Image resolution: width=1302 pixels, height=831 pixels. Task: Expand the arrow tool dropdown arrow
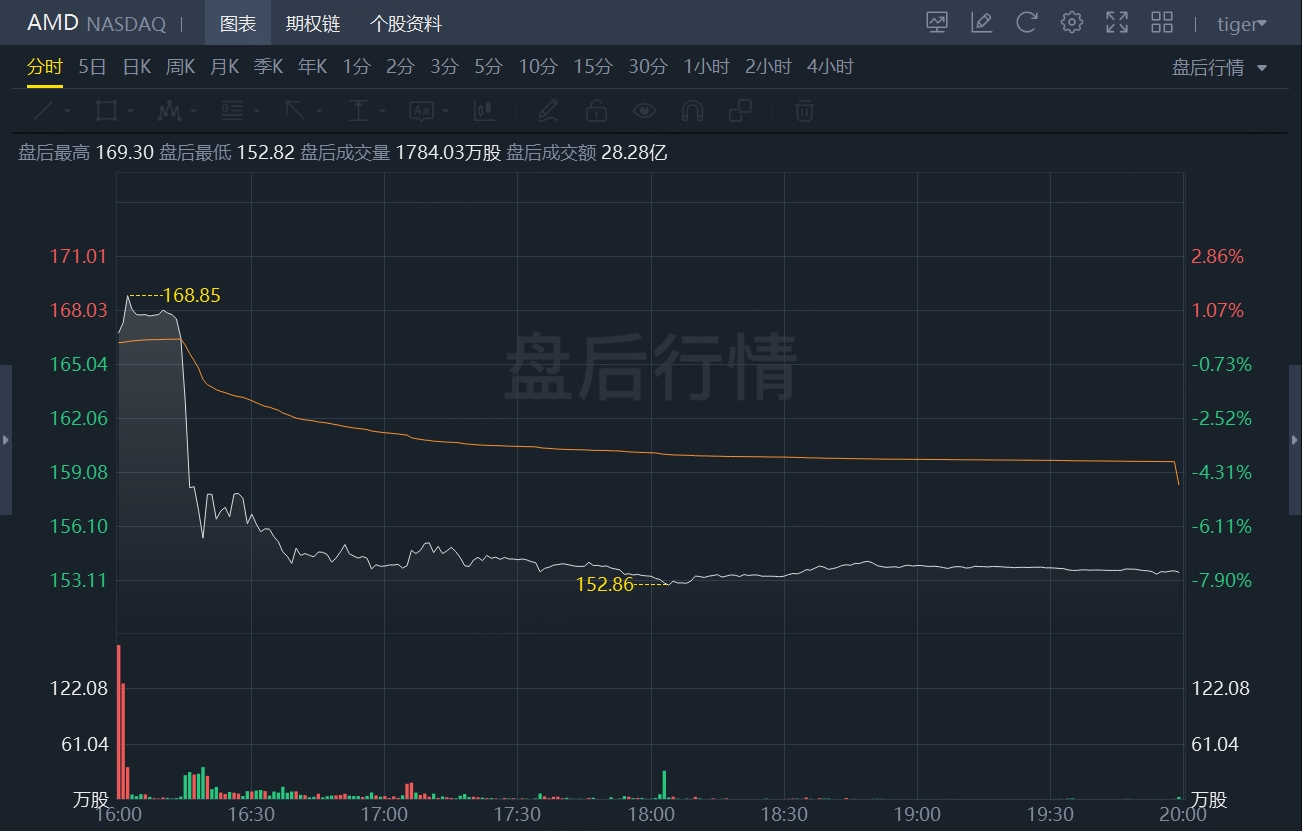[x=319, y=111]
